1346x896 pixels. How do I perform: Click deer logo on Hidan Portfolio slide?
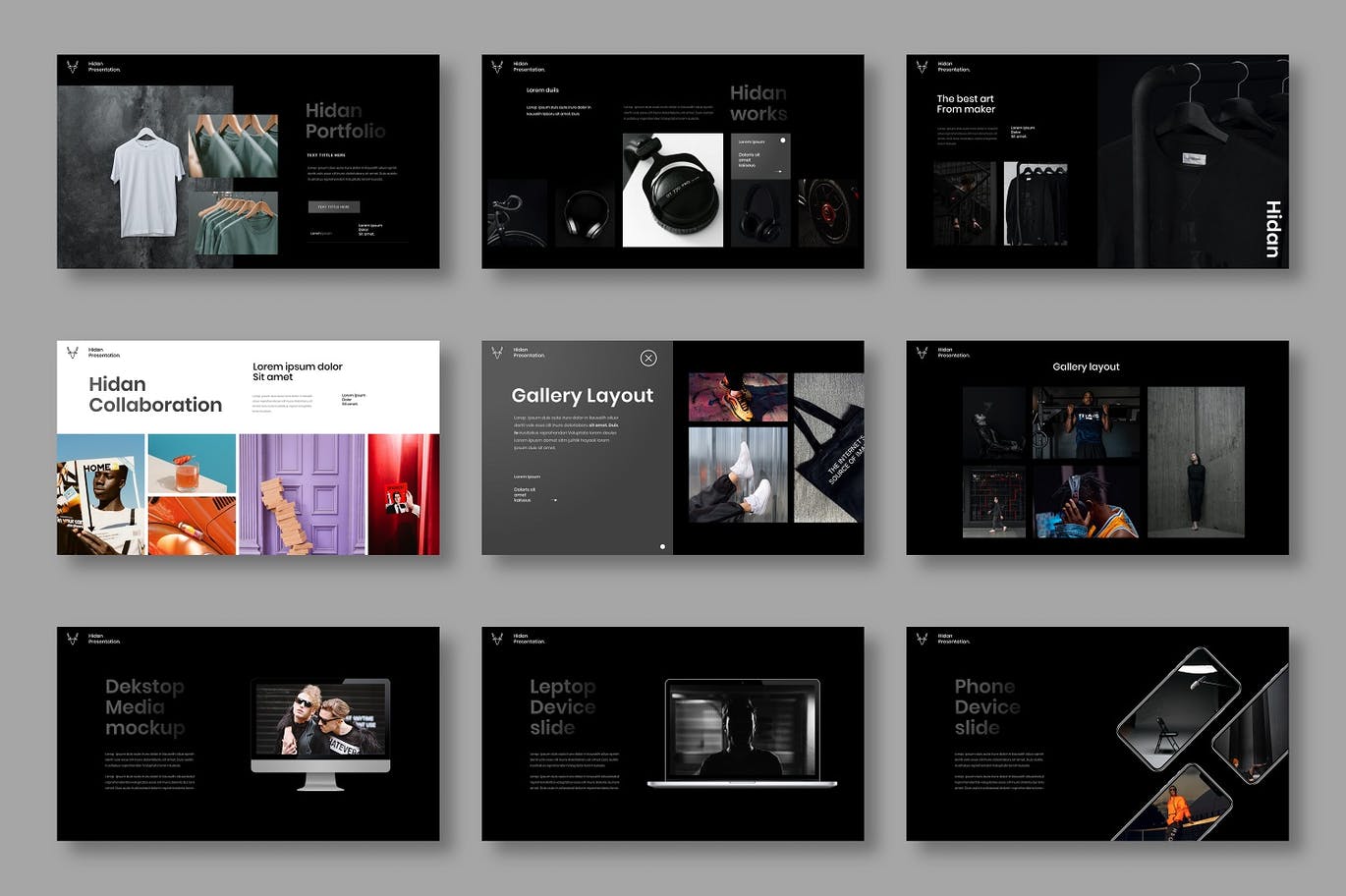[72, 67]
